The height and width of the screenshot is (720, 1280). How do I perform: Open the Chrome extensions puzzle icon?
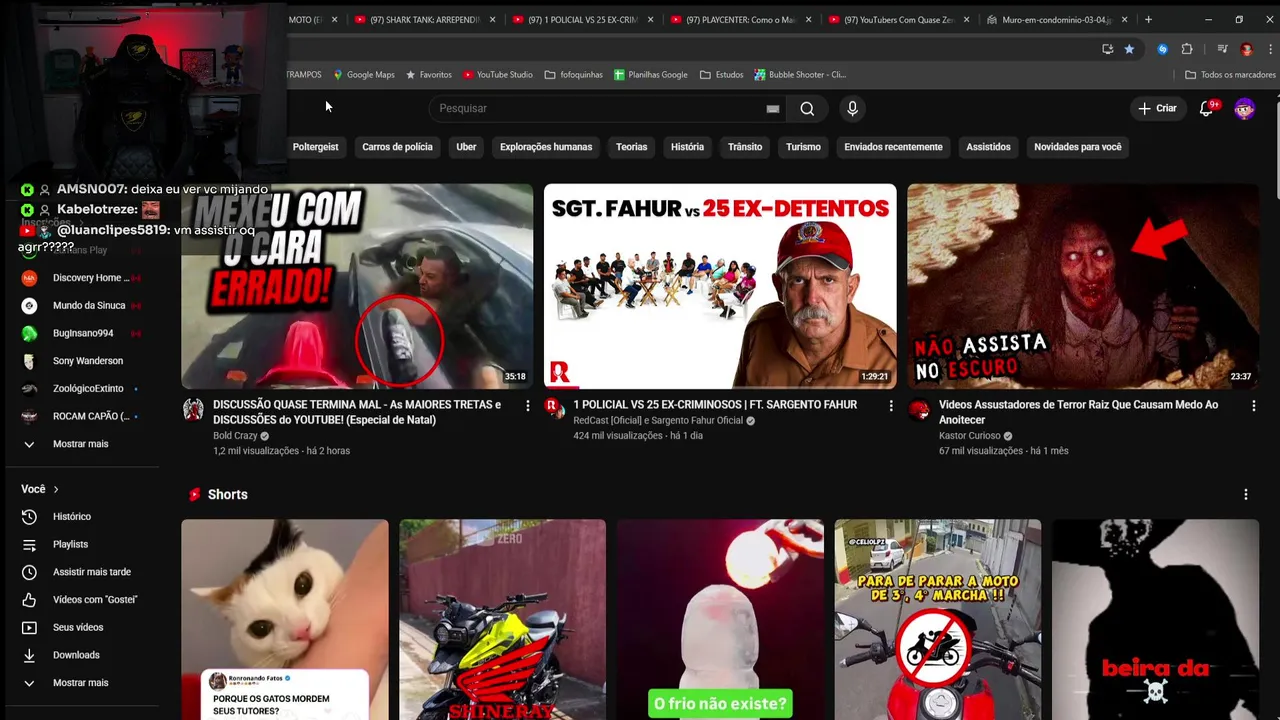[1187, 49]
